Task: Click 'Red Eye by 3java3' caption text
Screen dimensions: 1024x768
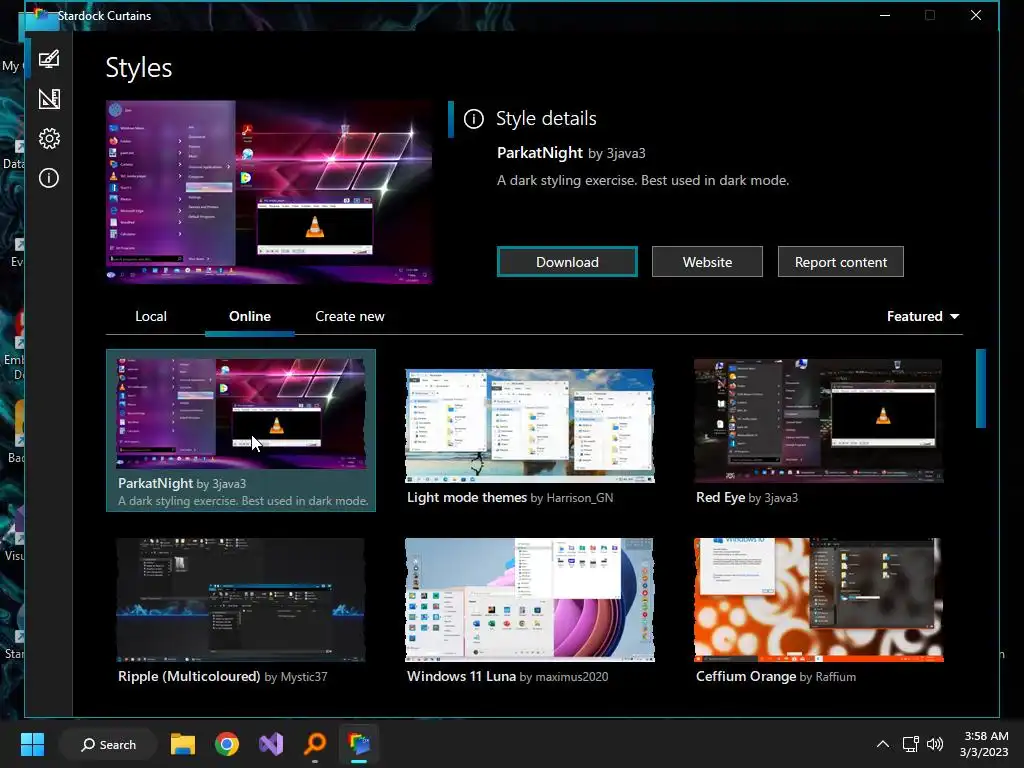Action: click(x=746, y=498)
